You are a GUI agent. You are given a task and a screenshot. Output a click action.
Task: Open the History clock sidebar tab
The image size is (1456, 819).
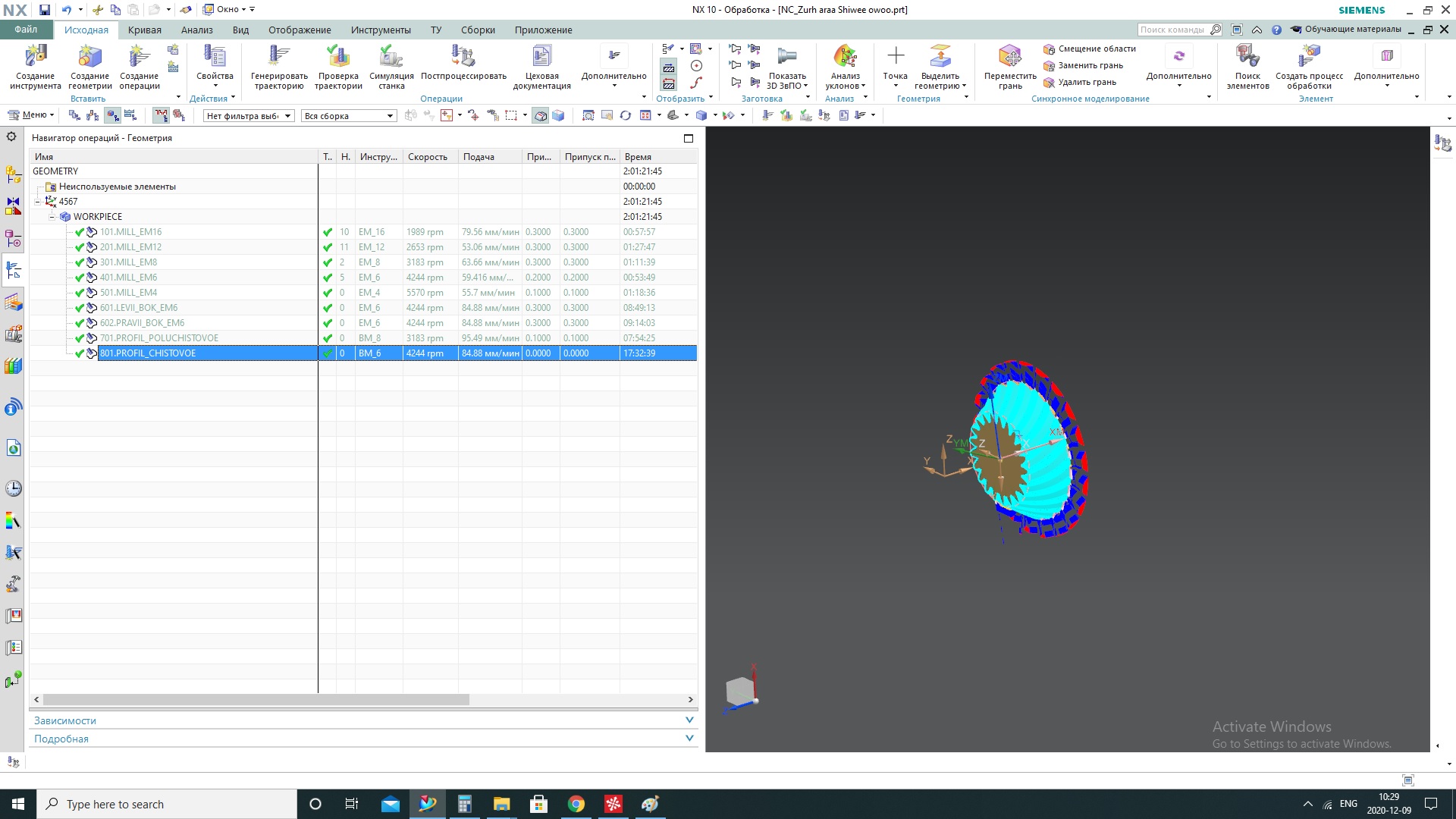[13, 488]
